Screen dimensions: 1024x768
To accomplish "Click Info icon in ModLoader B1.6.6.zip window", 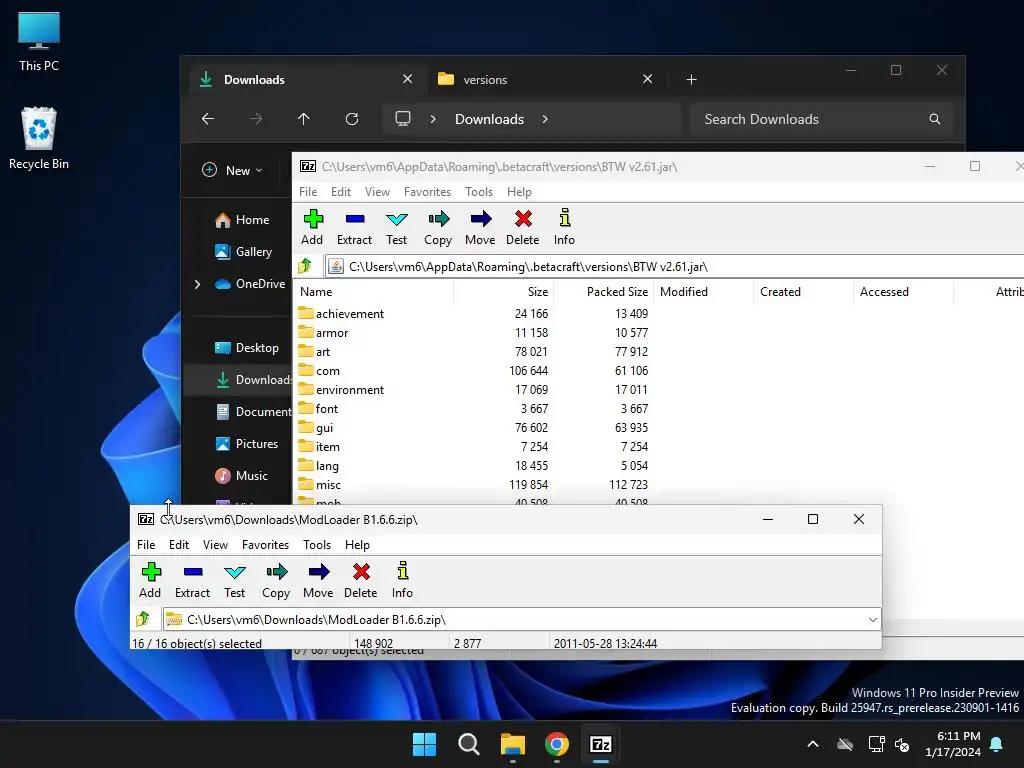I will (402, 571).
